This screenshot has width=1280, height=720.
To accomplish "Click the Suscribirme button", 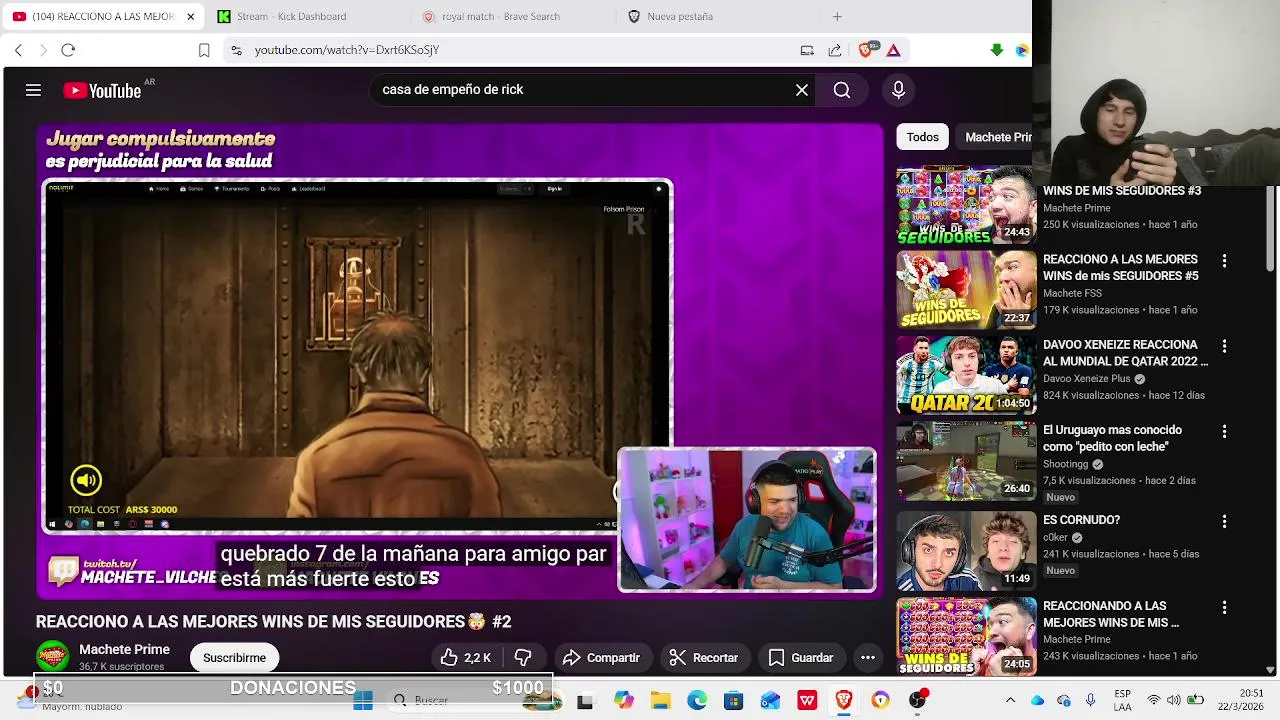I will 234,657.
